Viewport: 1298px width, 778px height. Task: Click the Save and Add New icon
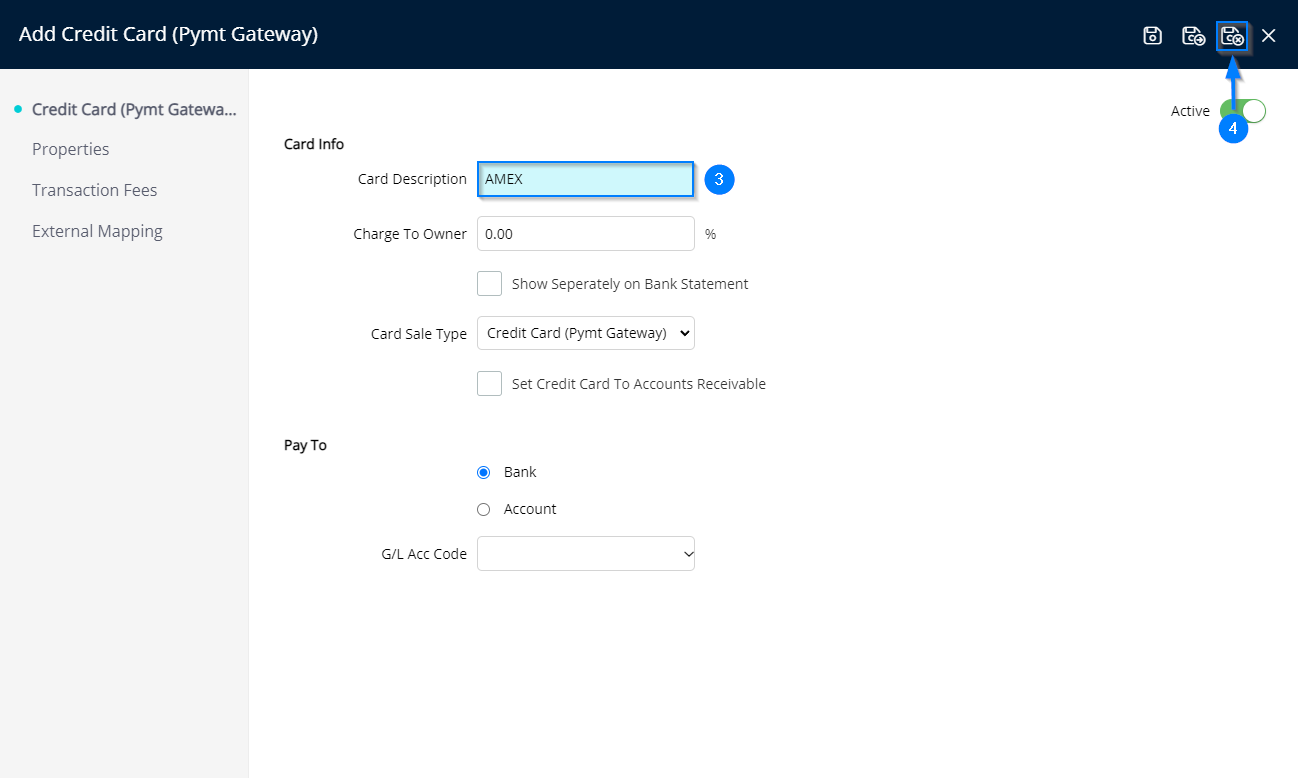[x=1192, y=36]
